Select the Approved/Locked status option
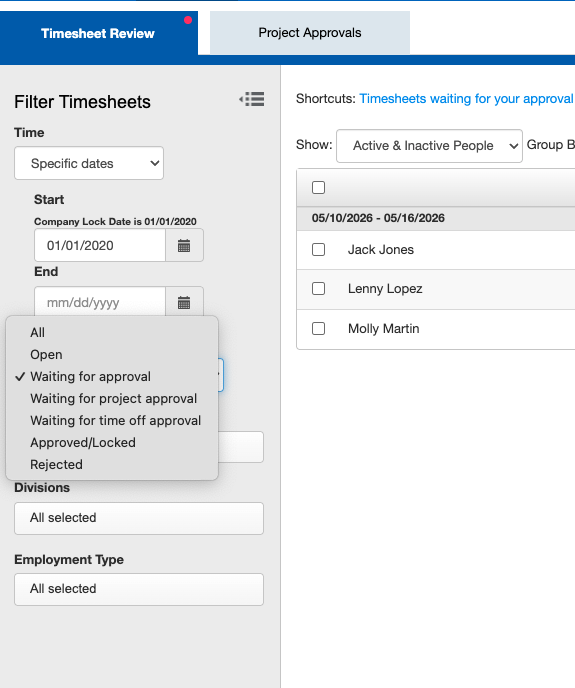The width and height of the screenshot is (575, 688). pyautogui.click(x=112, y=442)
